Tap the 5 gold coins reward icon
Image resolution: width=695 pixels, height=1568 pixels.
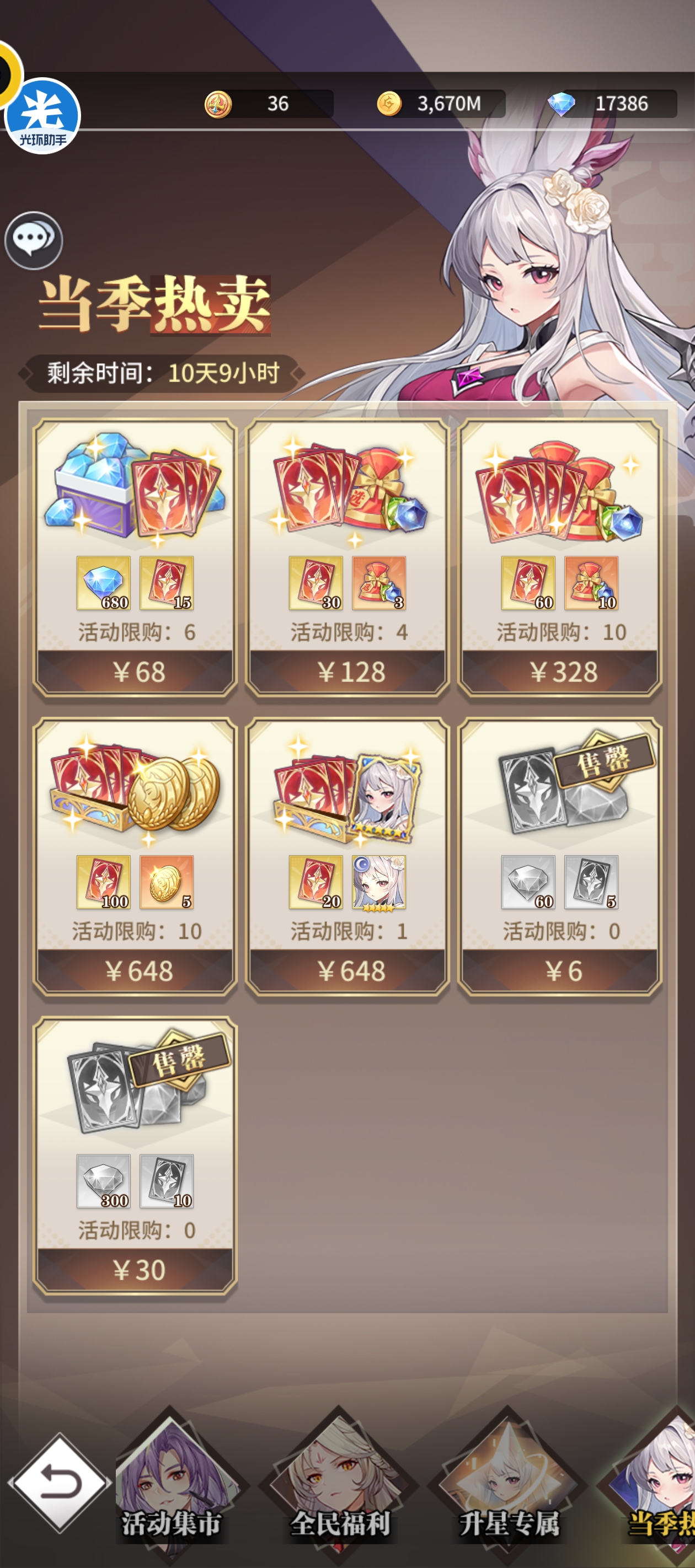[x=167, y=882]
